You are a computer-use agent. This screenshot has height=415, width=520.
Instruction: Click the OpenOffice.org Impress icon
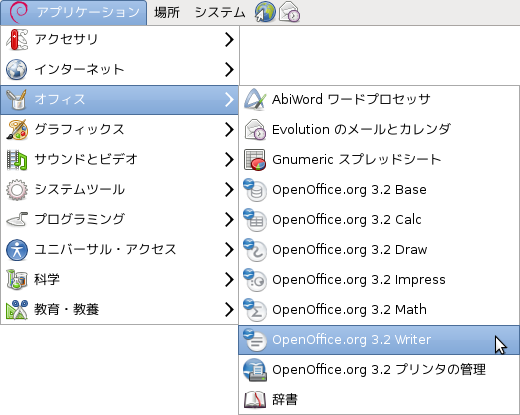[x=255, y=280]
